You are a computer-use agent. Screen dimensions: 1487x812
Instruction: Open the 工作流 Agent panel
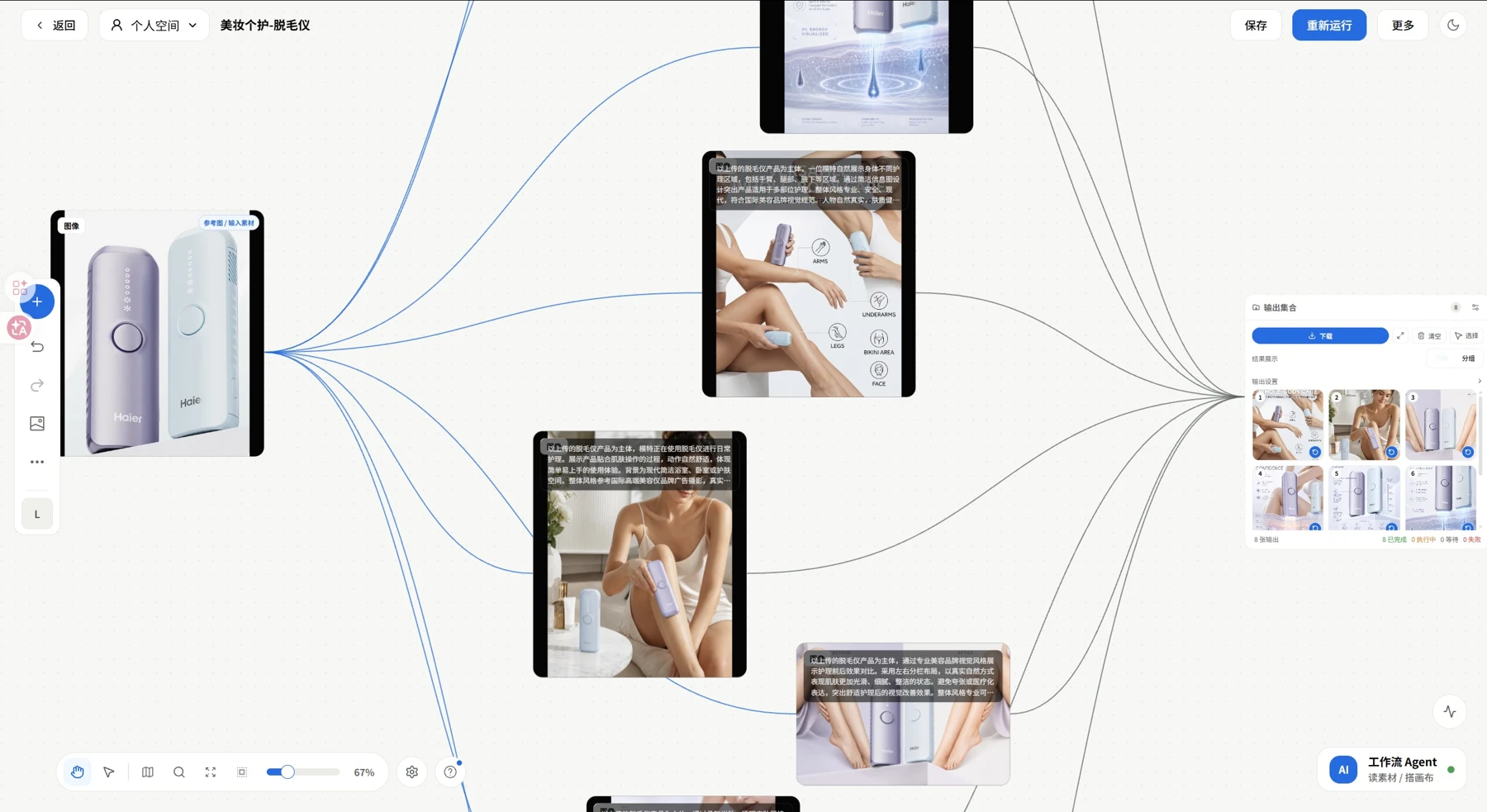[1392, 770]
